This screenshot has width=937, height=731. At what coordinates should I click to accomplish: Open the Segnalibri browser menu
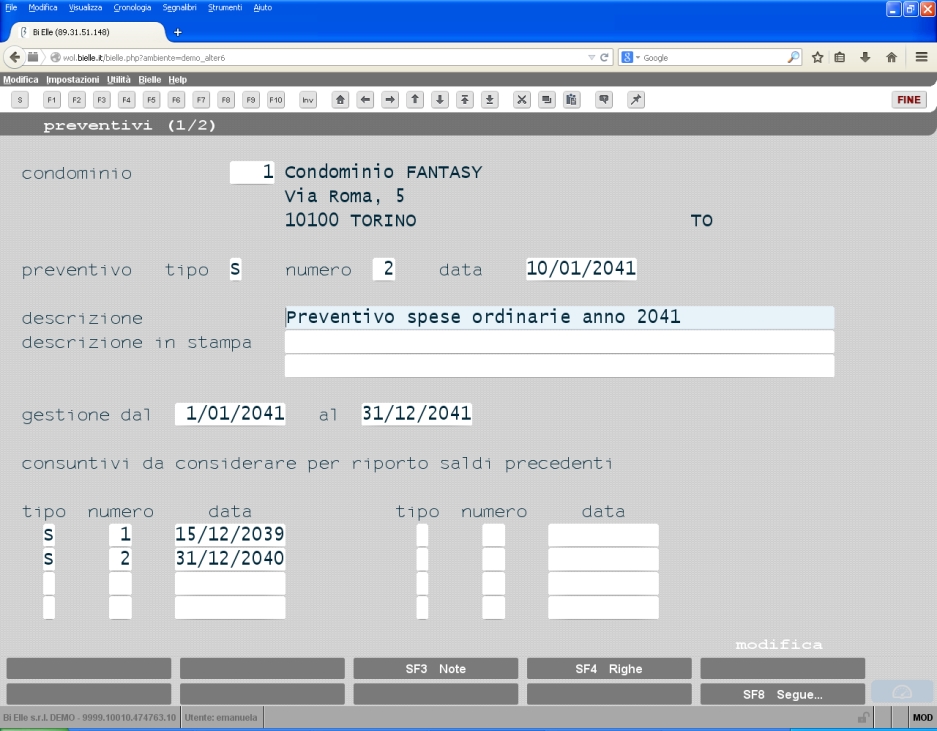[179, 8]
